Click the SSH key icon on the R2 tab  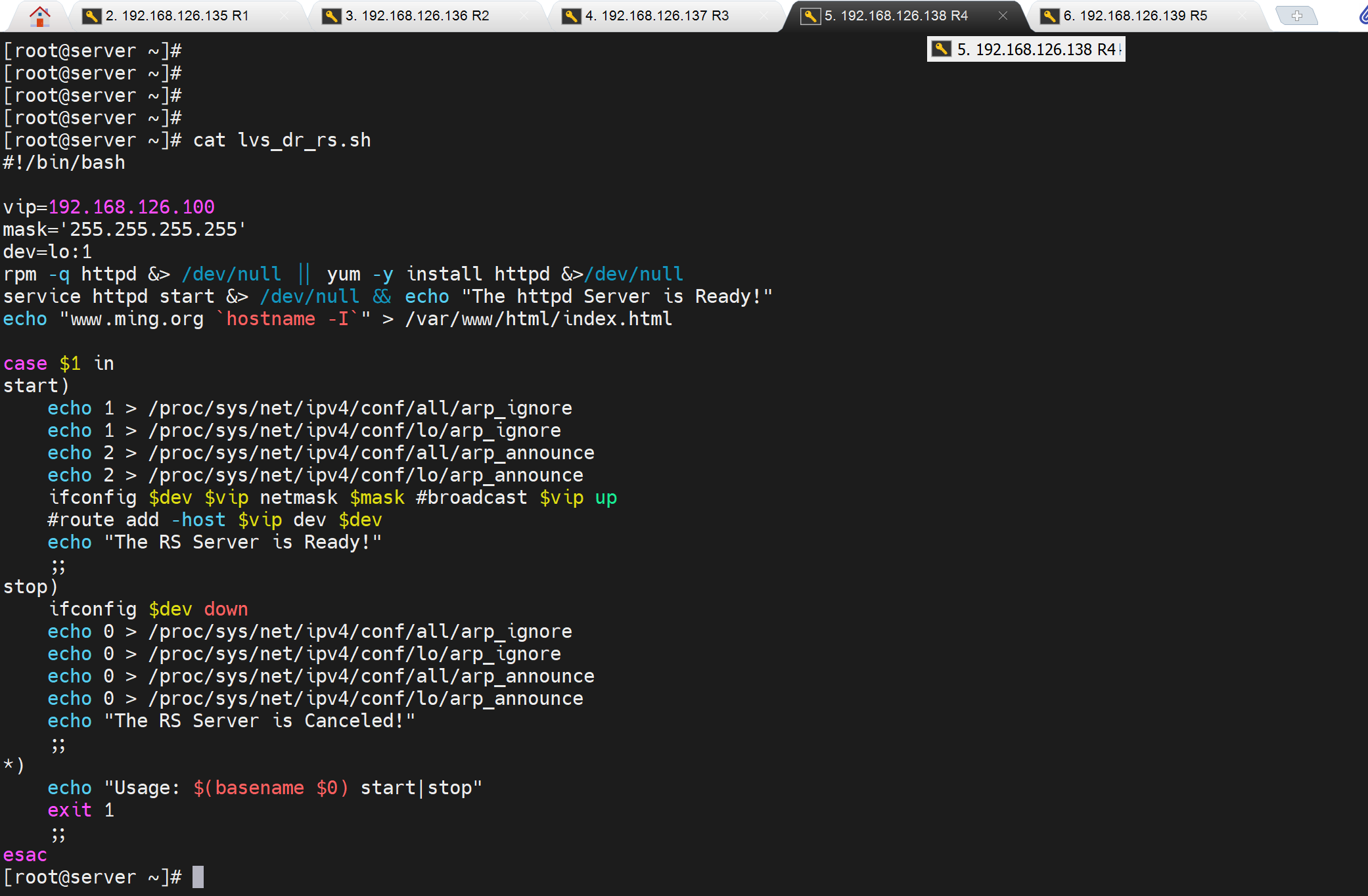[x=331, y=16]
